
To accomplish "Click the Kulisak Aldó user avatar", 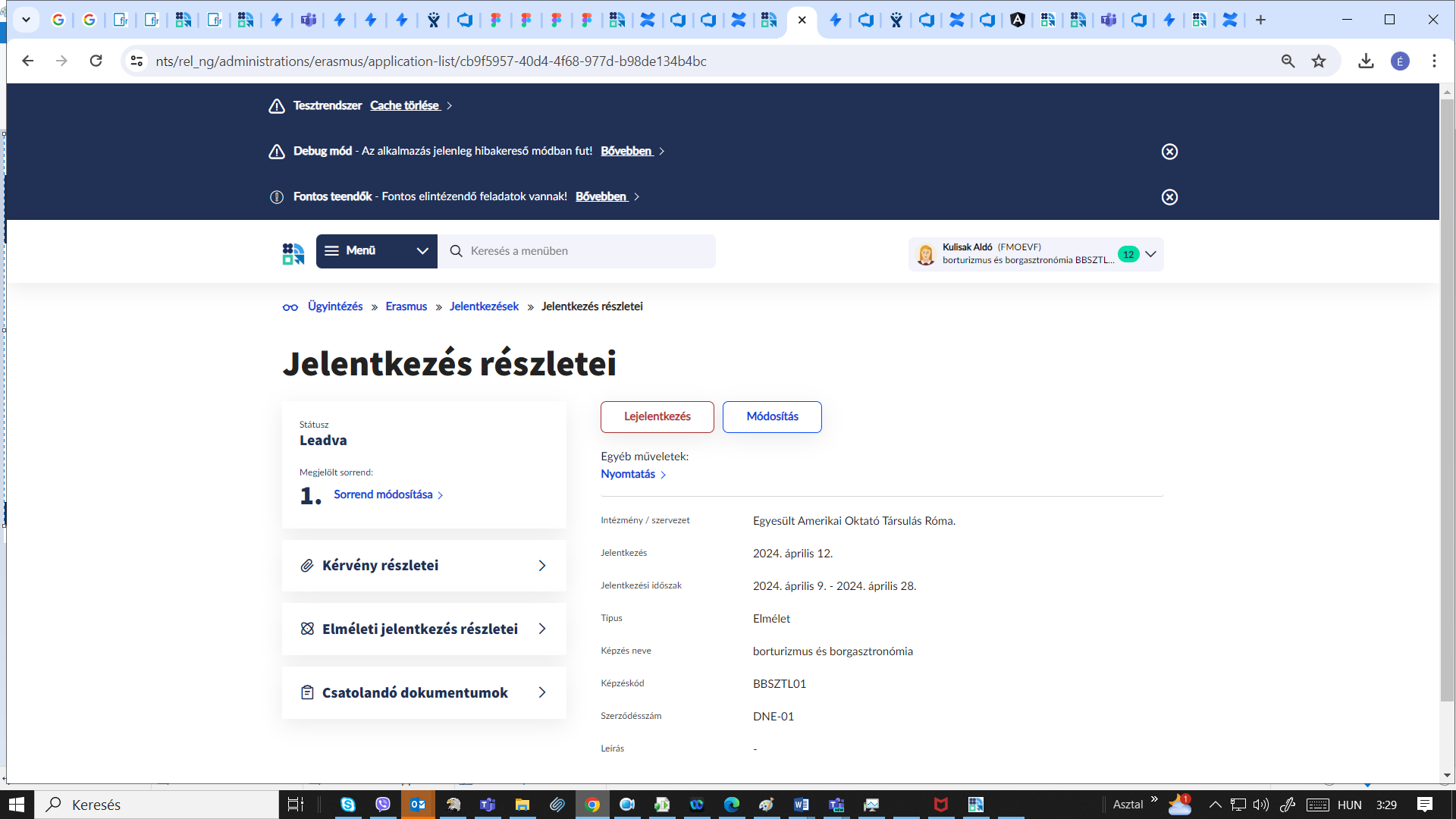I will (925, 255).
